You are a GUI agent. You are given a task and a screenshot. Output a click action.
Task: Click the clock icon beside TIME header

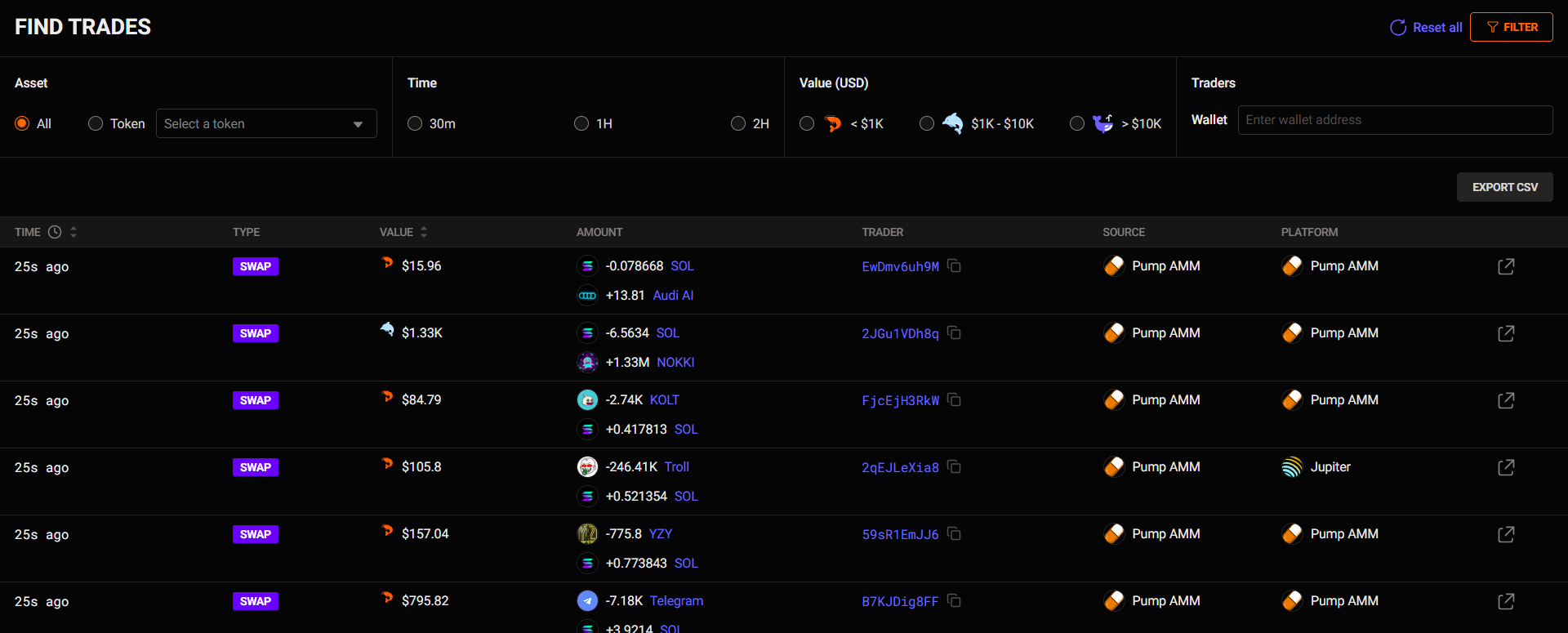[x=55, y=232]
